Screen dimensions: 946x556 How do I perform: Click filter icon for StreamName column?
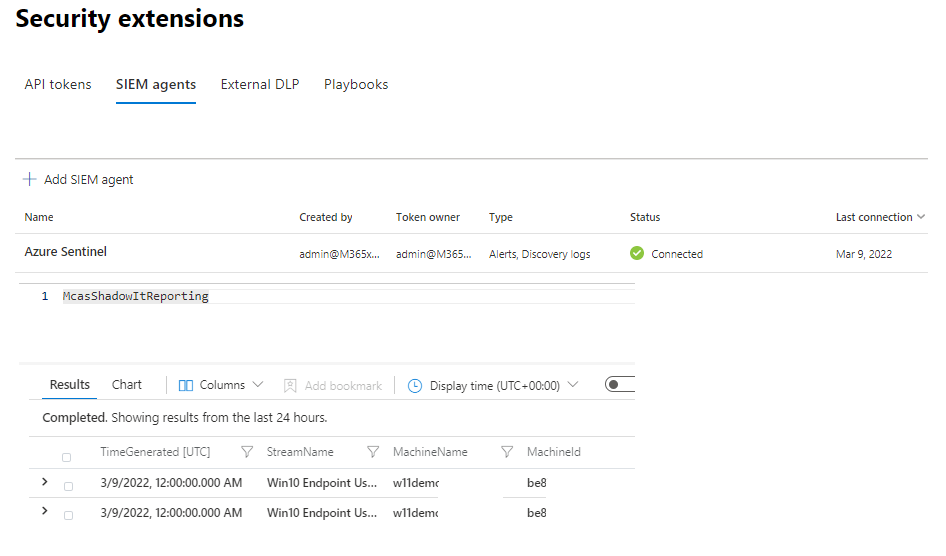point(373,452)
